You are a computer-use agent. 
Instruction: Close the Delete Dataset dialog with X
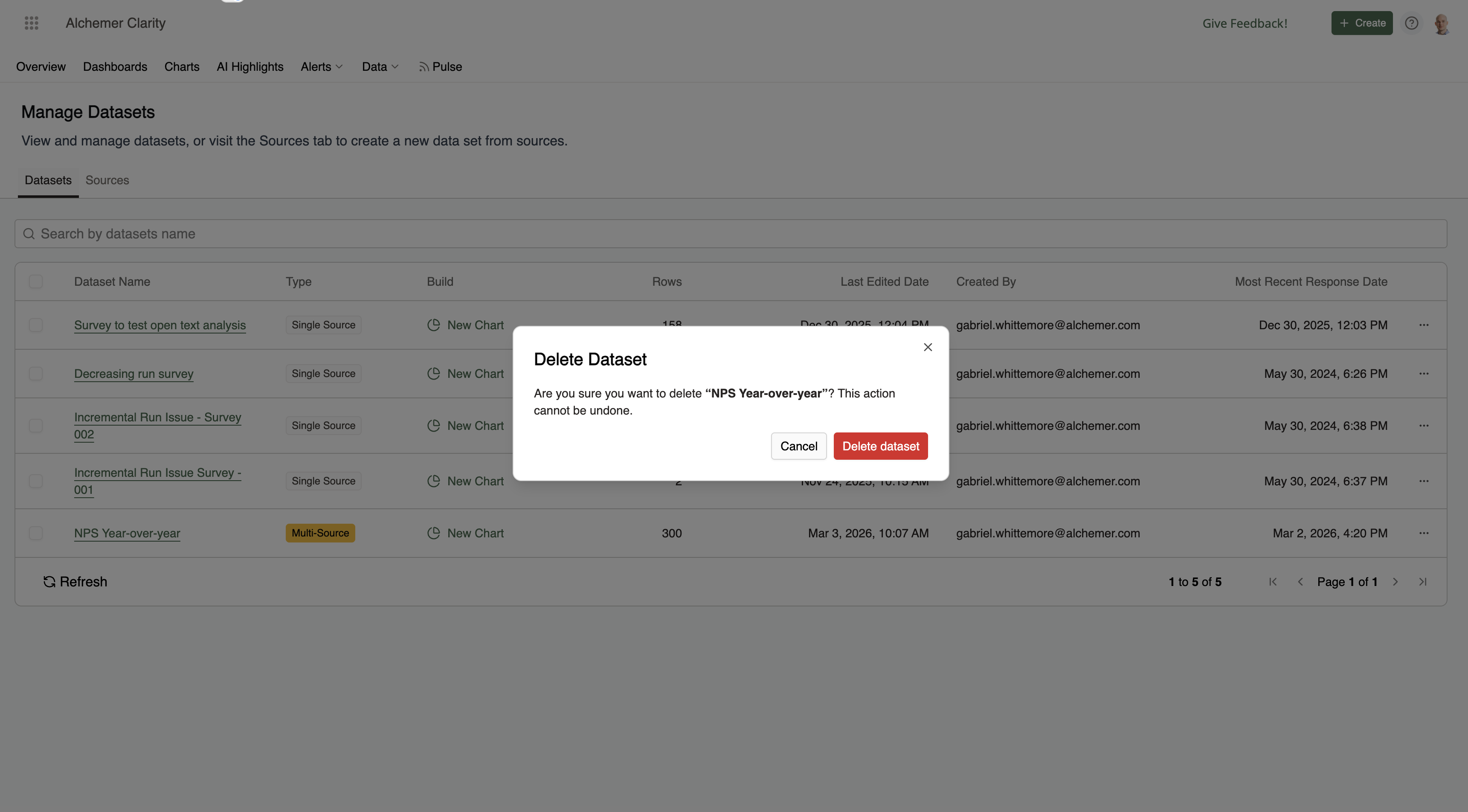[928, 347]
